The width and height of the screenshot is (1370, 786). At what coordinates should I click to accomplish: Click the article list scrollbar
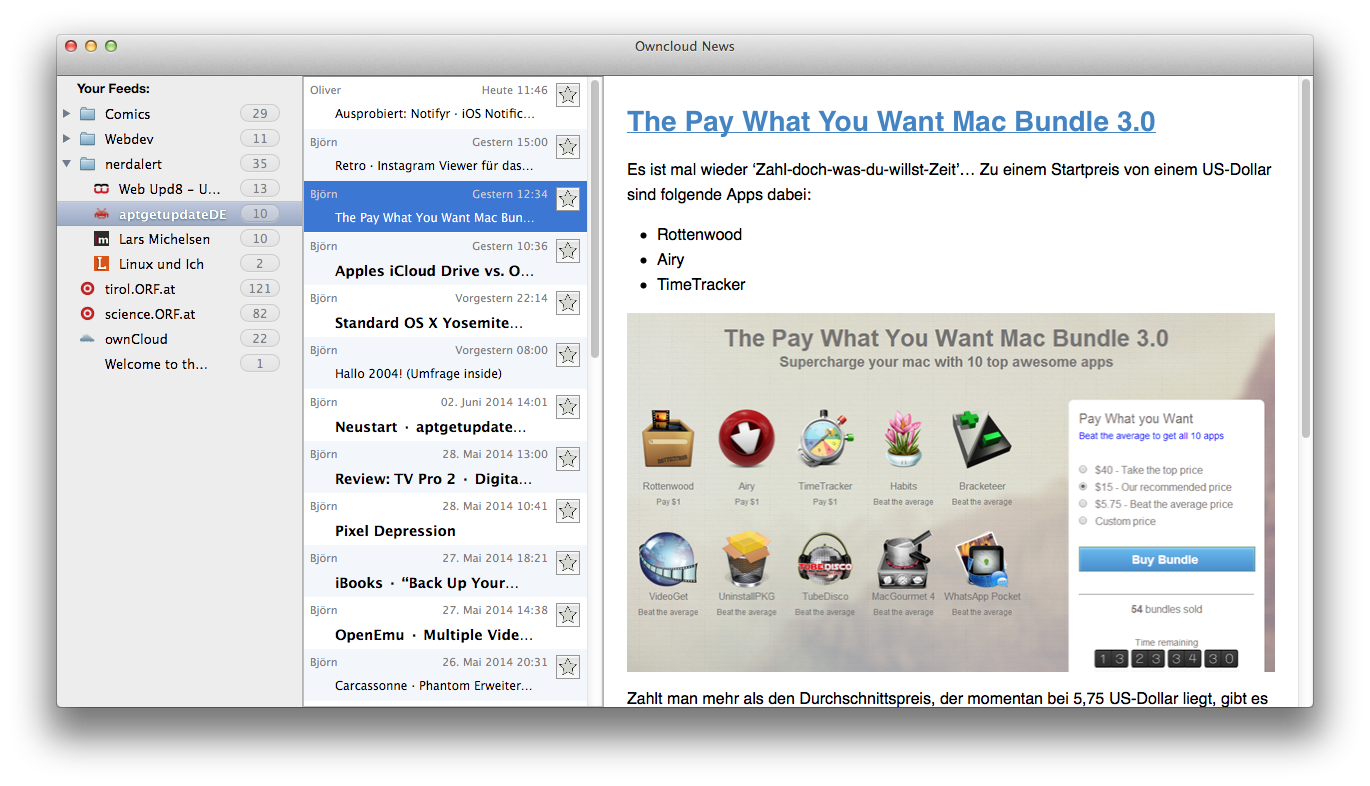point(595,218)
